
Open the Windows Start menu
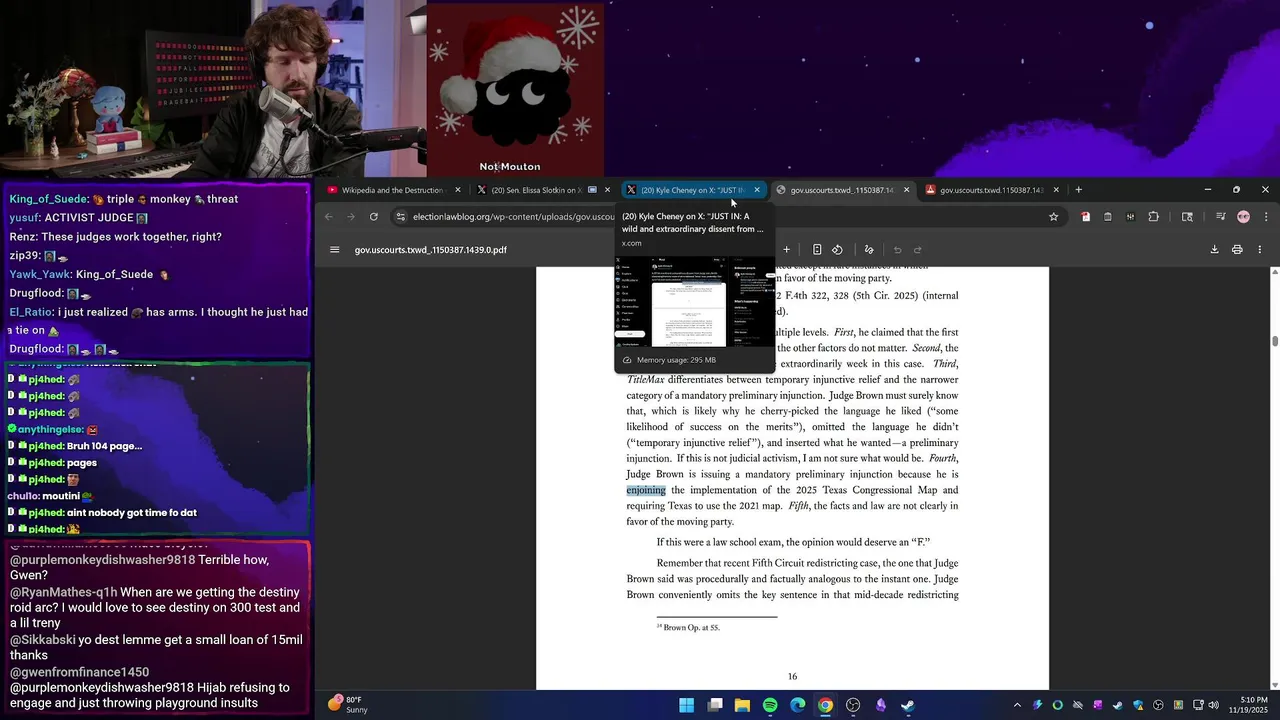click(x=687, y=705)
